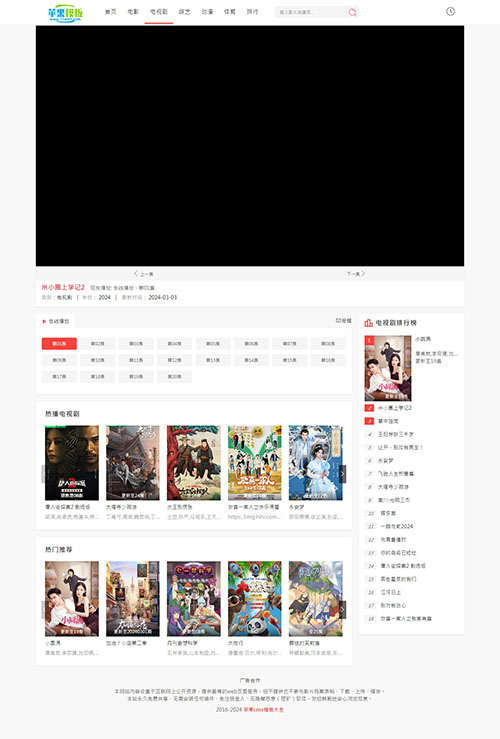This screenshot has height=739, width=500.
Task: Click the site logo in header
Action: (65, 13)
